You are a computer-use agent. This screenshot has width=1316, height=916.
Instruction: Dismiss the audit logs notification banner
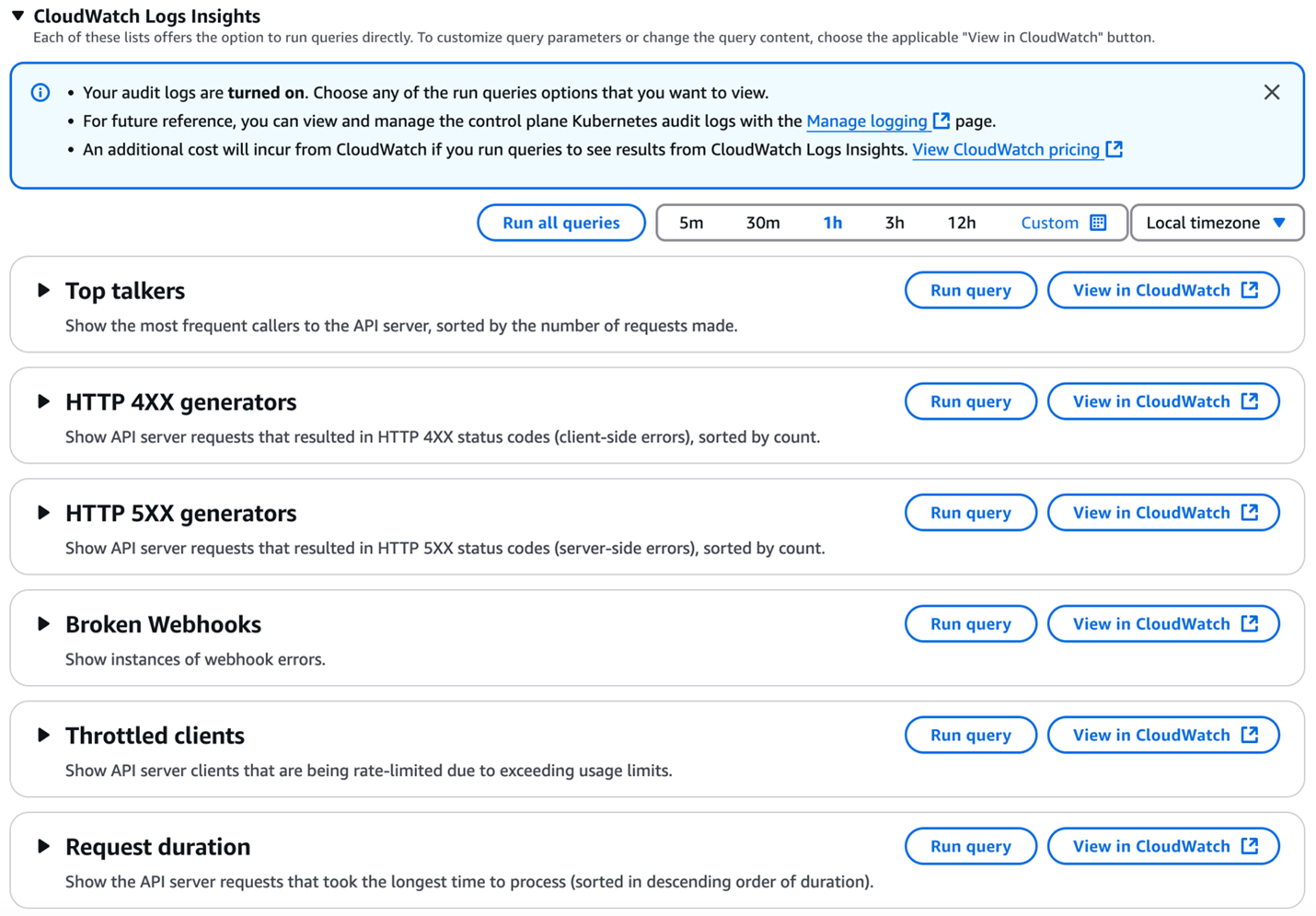[1272, 91]
